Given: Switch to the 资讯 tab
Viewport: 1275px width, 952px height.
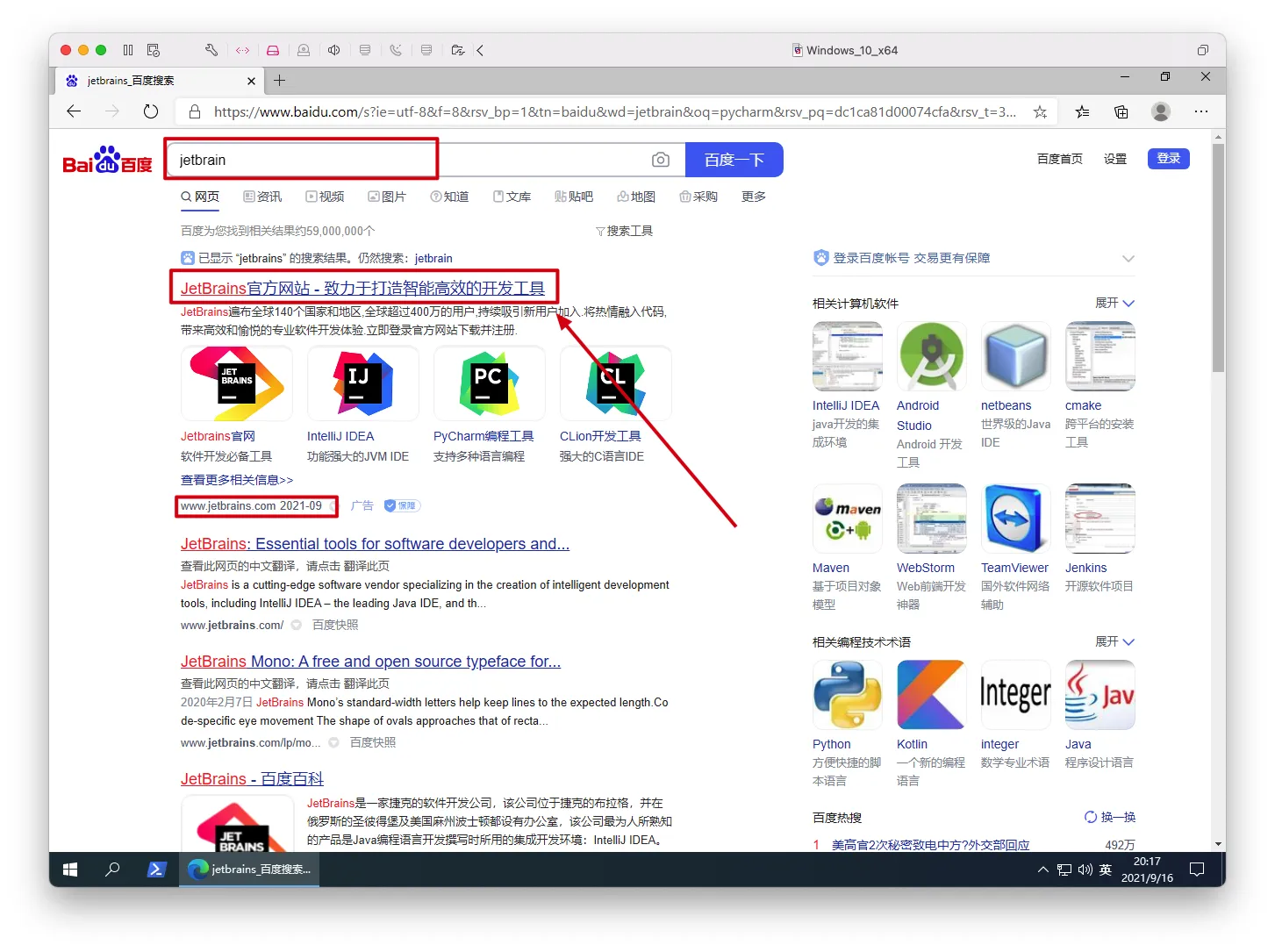Looking at the screenshot, I should 262,197.
